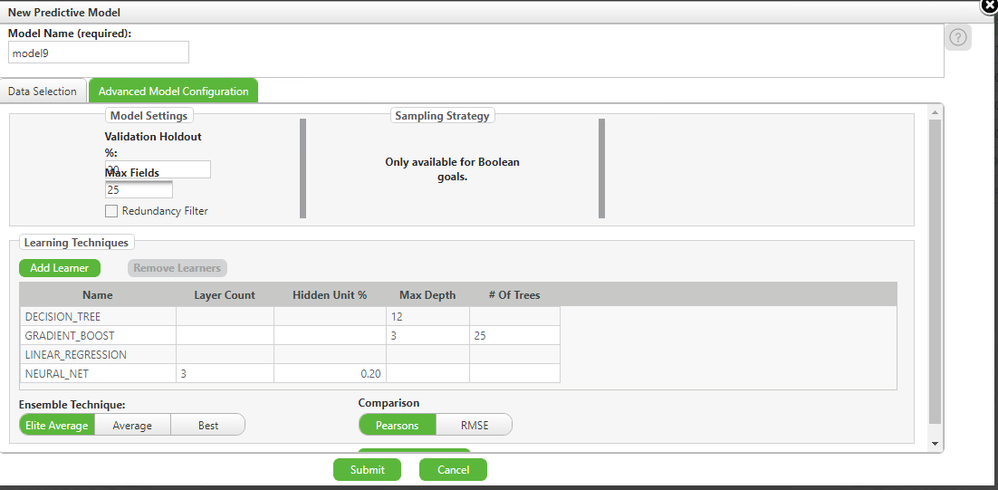This screenshot has height=490, width=998.
Task: Click the # Of Trees column header
Action: tap(514, 295)
